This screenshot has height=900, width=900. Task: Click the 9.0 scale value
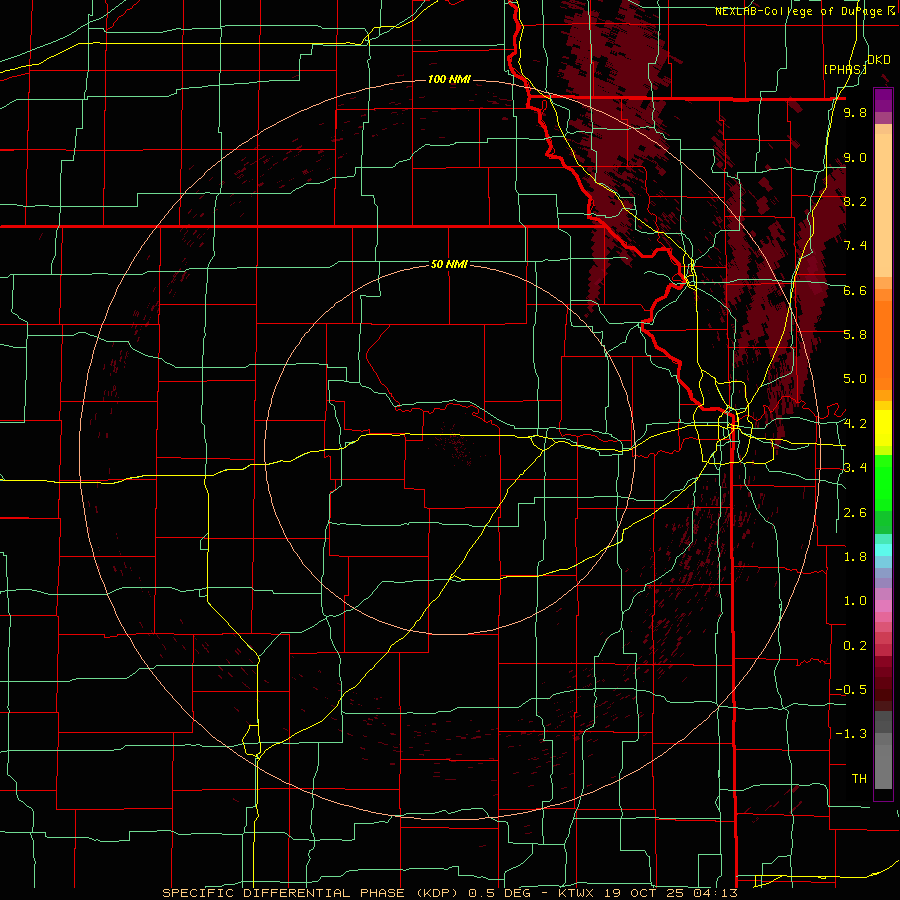855,157
